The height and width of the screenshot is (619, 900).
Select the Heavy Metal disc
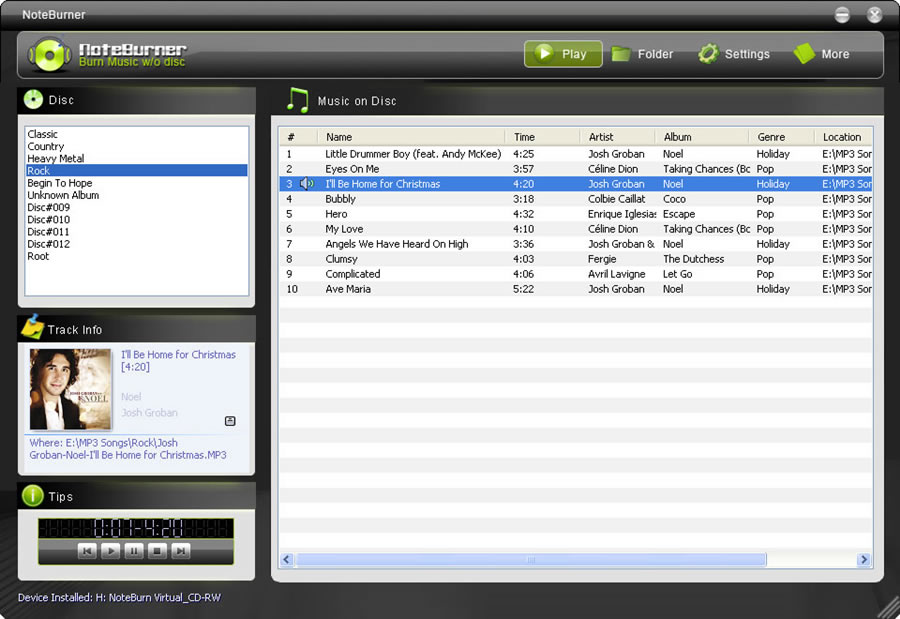click(137, 158)
